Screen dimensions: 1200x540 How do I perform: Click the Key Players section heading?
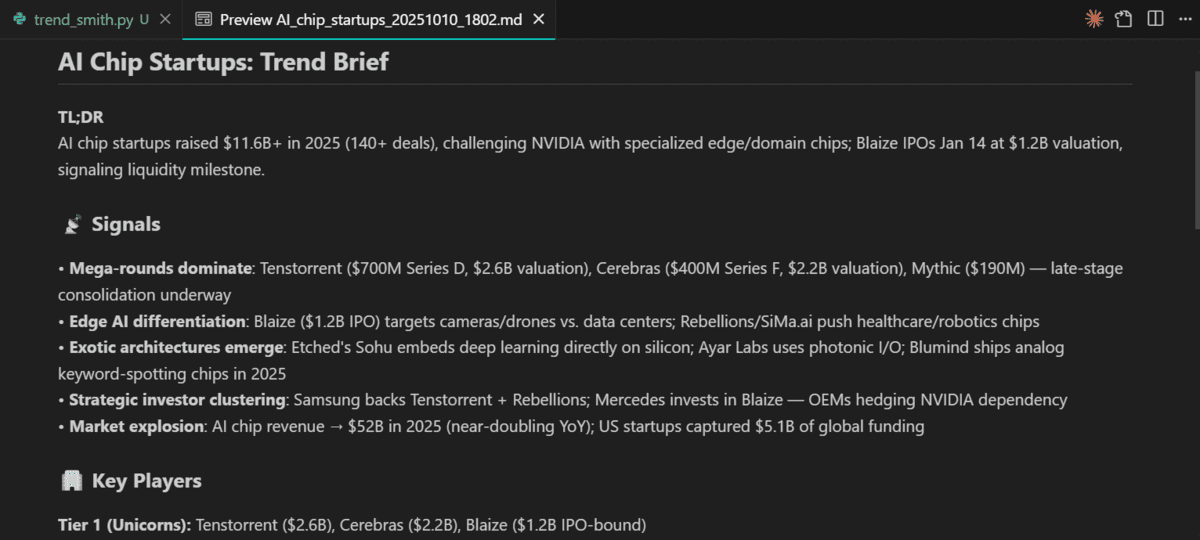(146, 481)
